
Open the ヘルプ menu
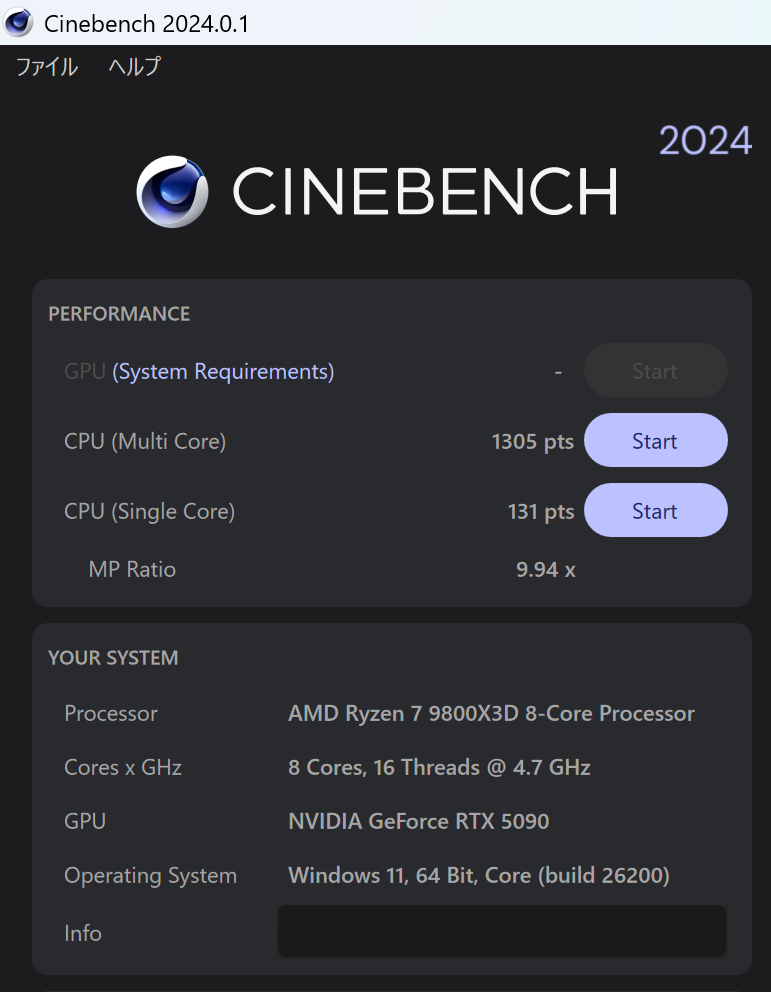135,66
